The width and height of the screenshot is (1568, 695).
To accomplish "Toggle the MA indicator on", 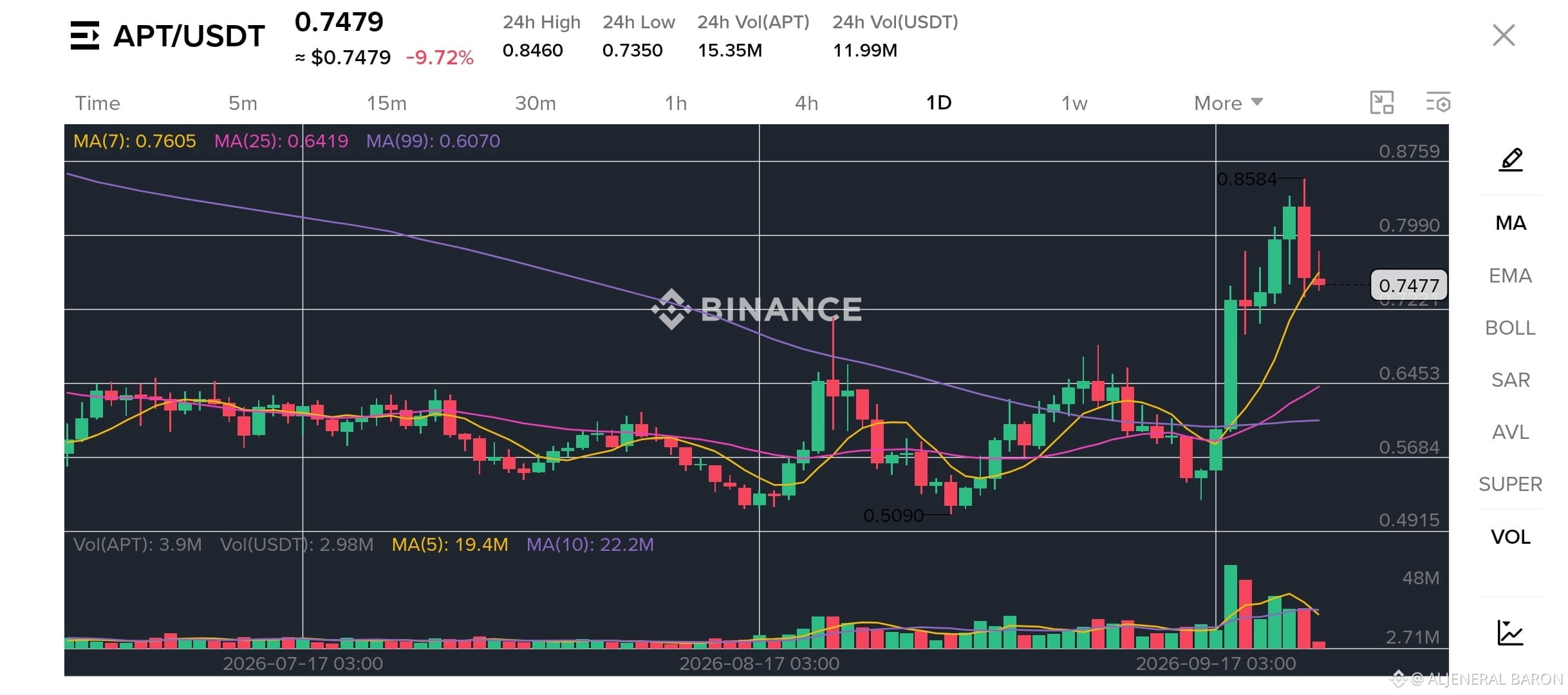I will pyautogui.click(x=1510, y=223).
